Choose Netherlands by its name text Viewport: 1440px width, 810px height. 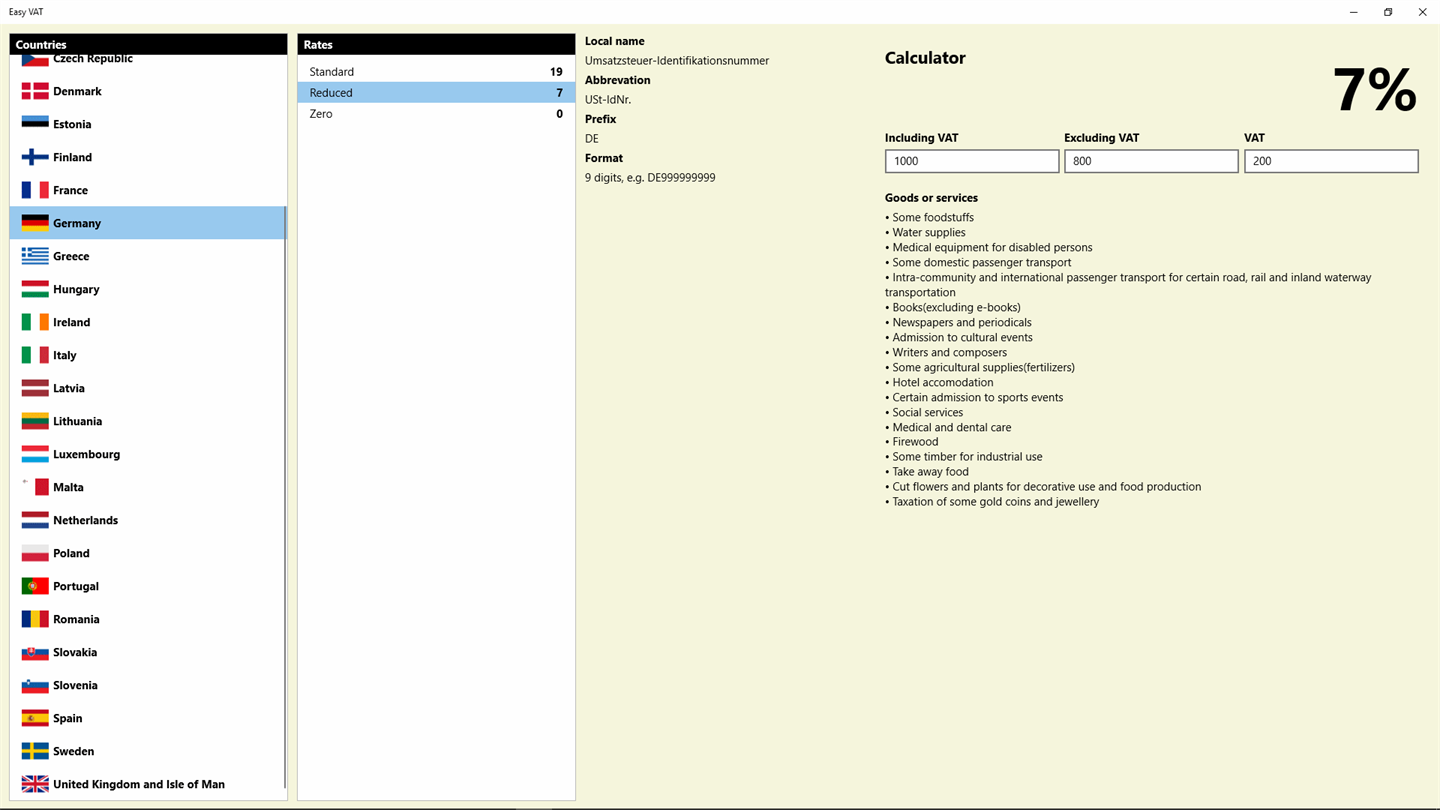pyautogui.click(x=85, y=520)
